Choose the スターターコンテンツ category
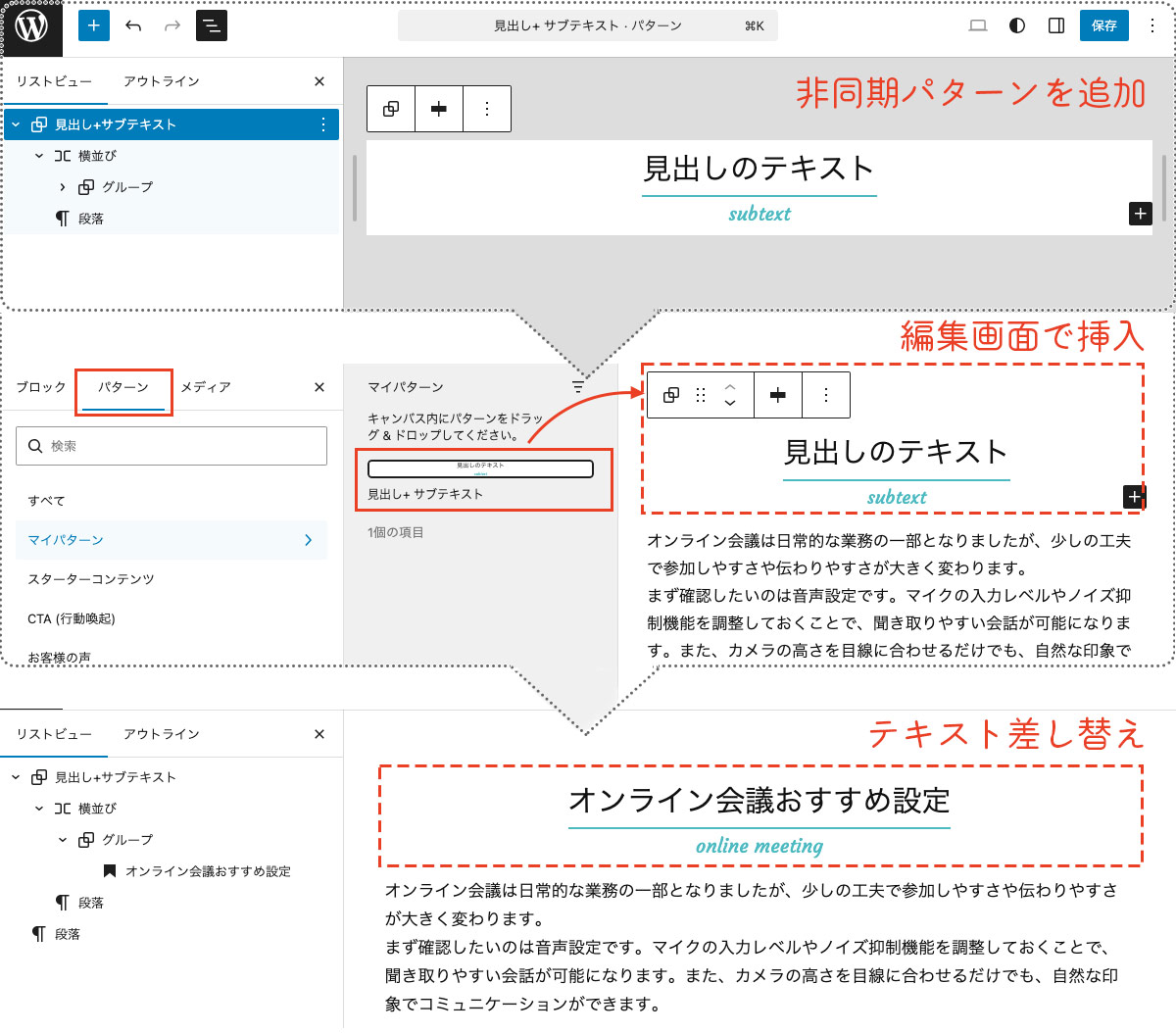 coord(171,579)
